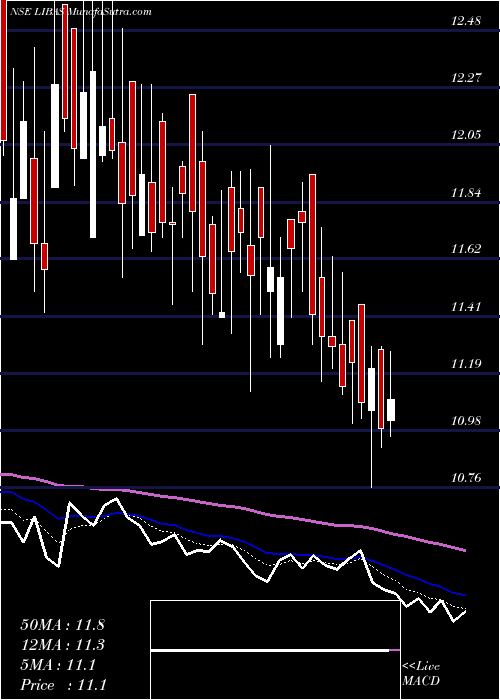Click the <<Live MACD label
The height and width of the screenshot is (700, 500).
click(421, 673)
